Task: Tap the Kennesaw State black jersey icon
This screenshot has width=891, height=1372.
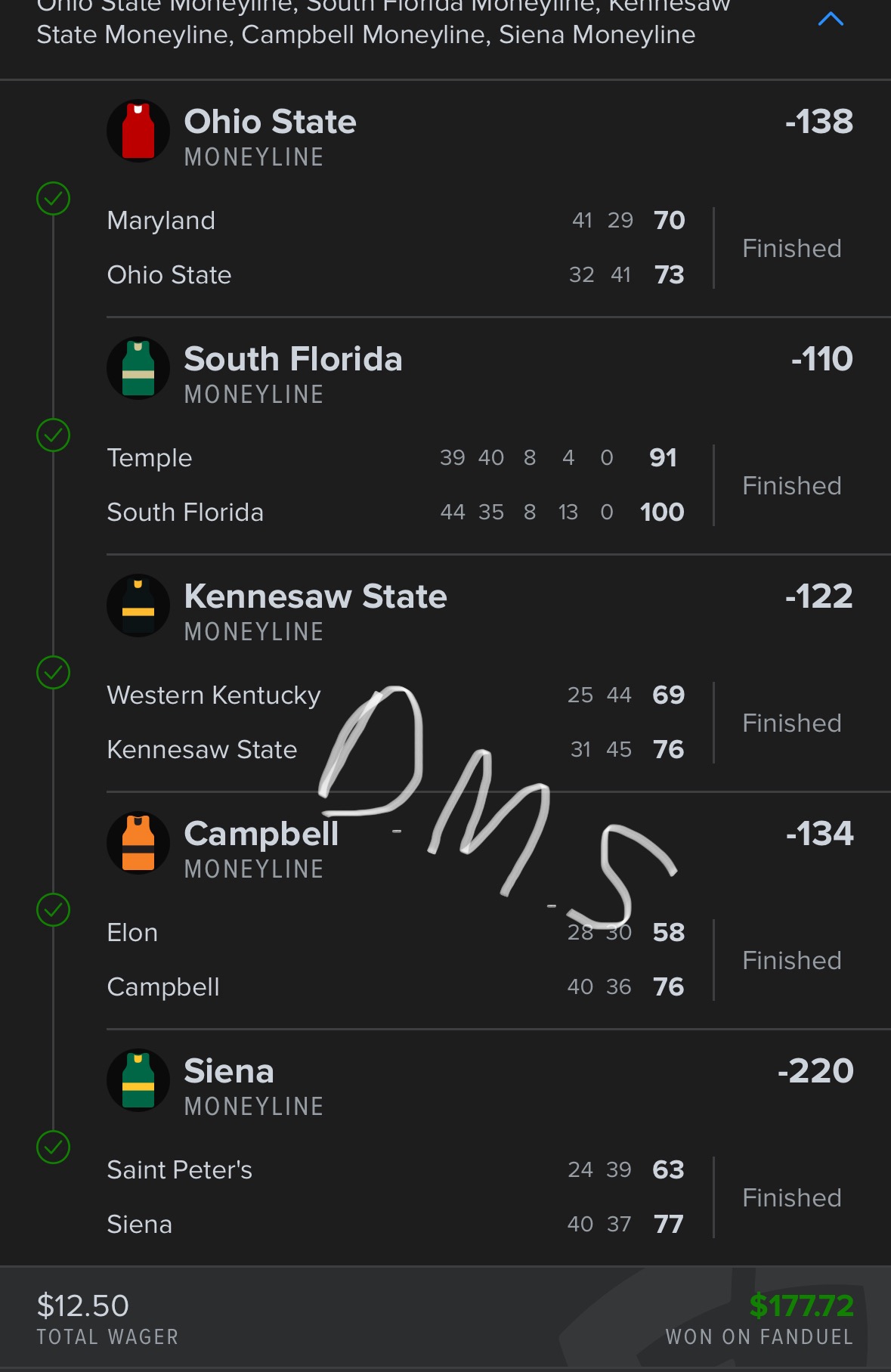Action: (x=138, y=606)
